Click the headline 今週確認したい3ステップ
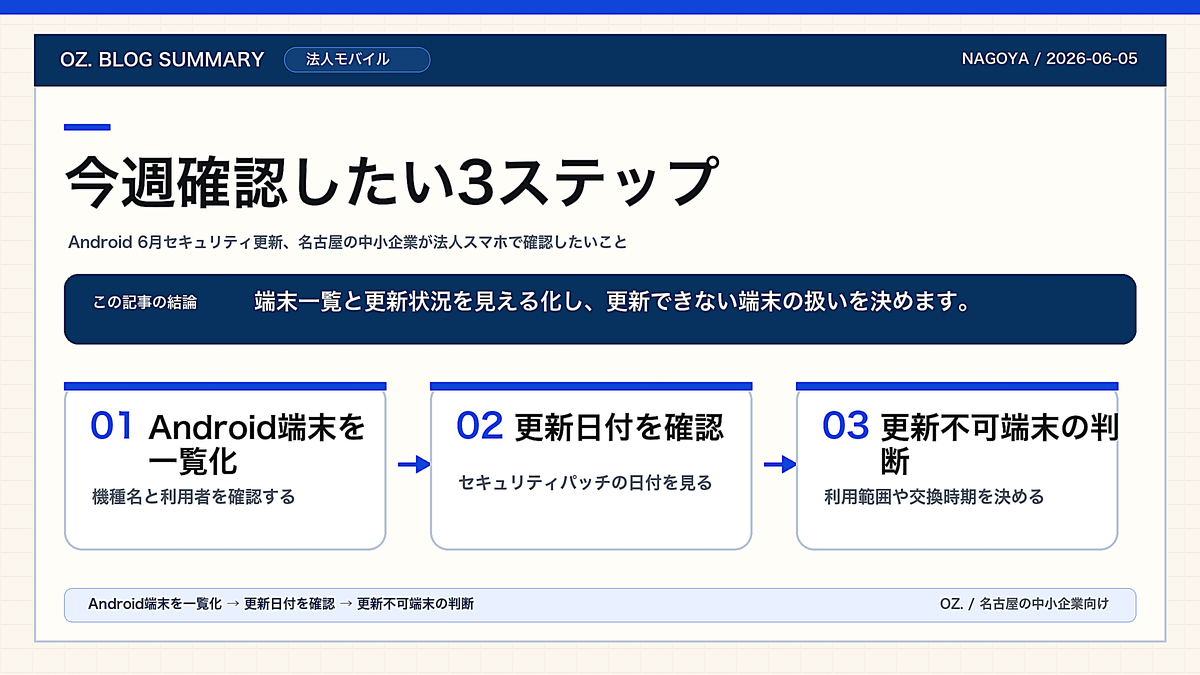 point(391,181)
